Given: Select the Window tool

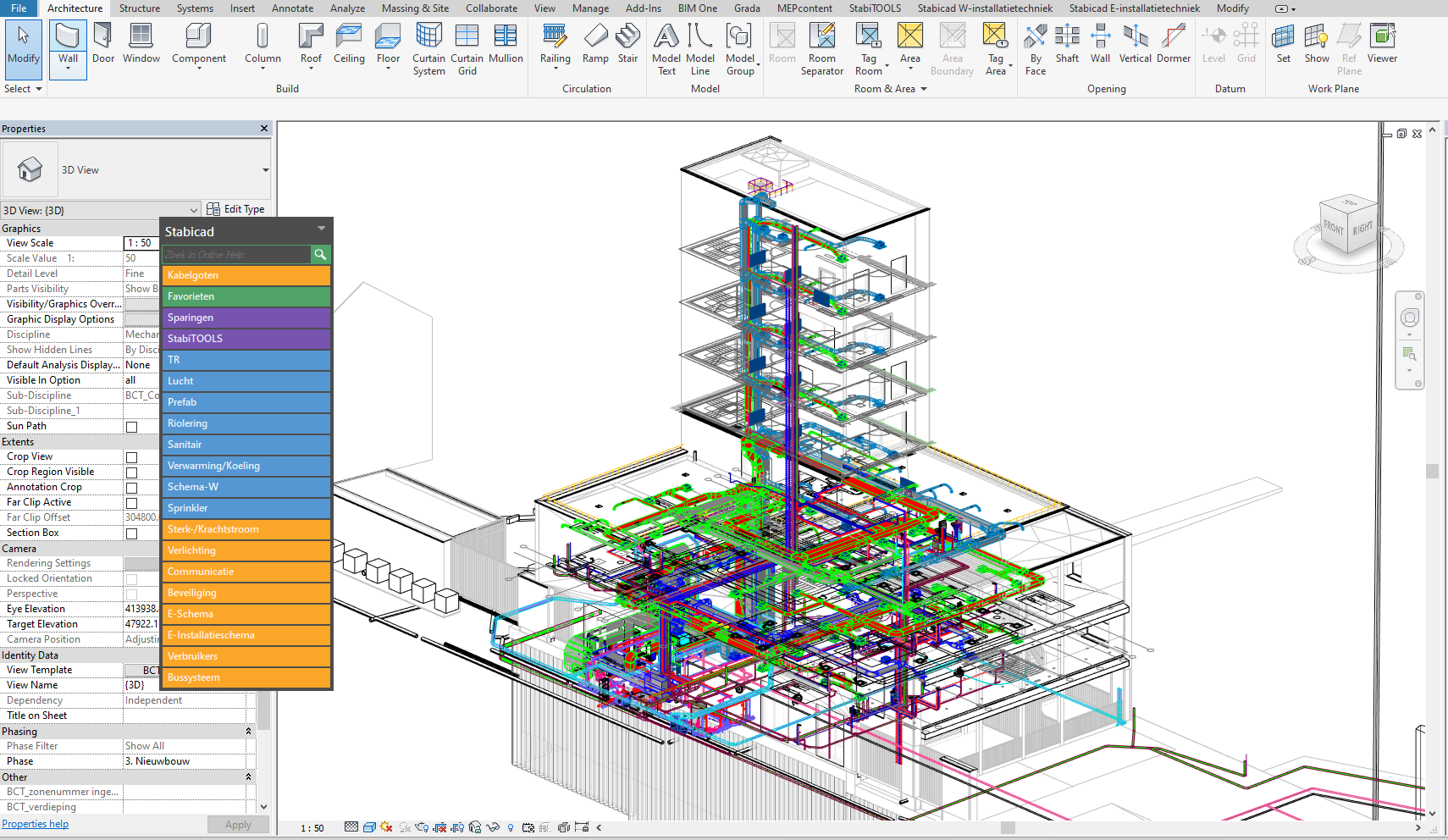Looking at the screenshot, I should point(141,44).
